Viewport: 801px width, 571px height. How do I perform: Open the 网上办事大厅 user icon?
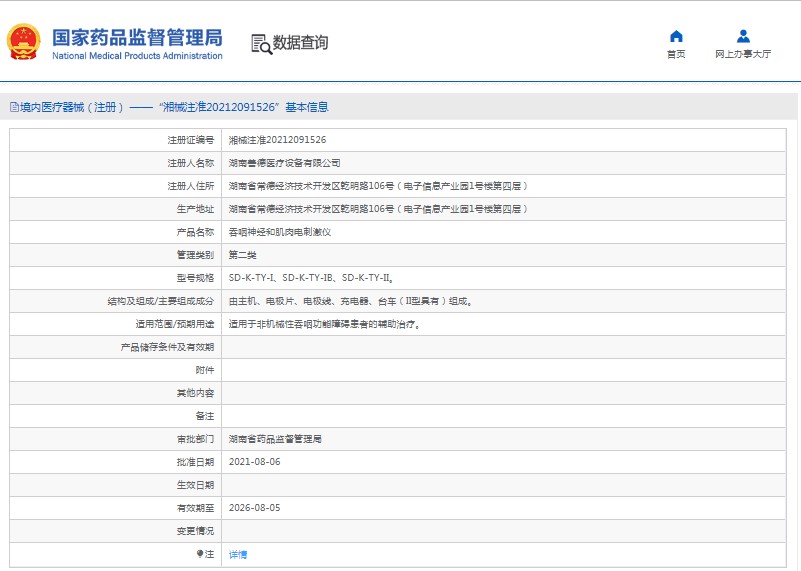(x=743, y=36)
